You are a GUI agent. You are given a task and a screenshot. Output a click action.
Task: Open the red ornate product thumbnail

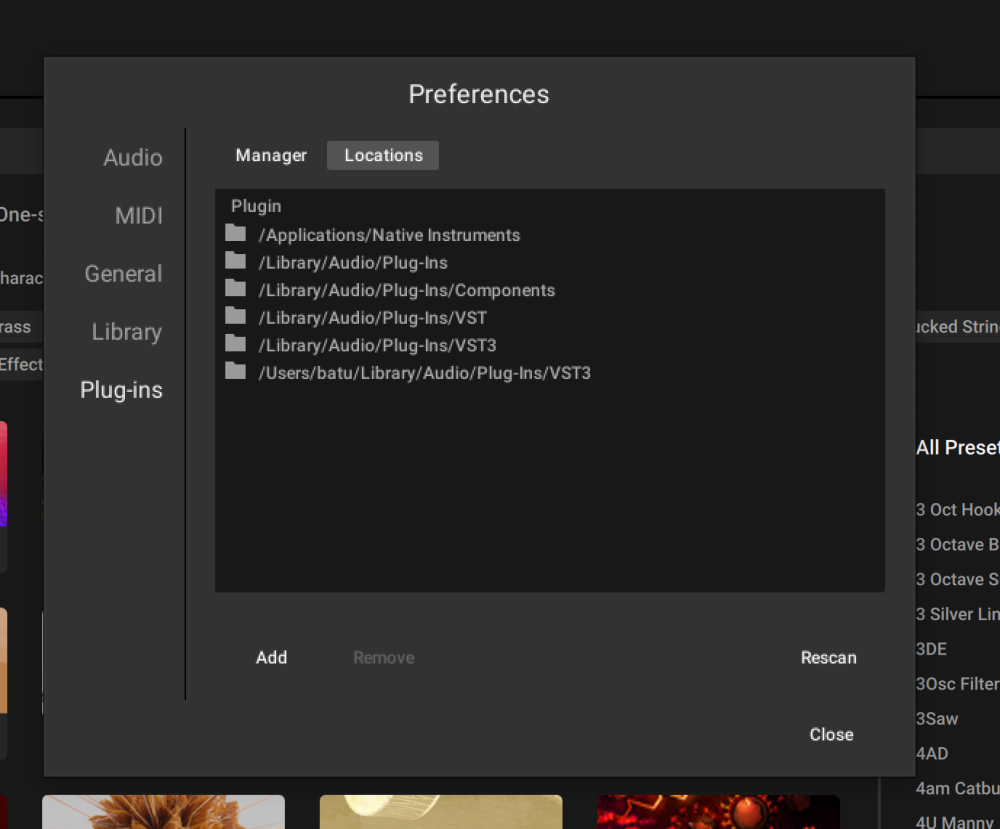[718, 812]
